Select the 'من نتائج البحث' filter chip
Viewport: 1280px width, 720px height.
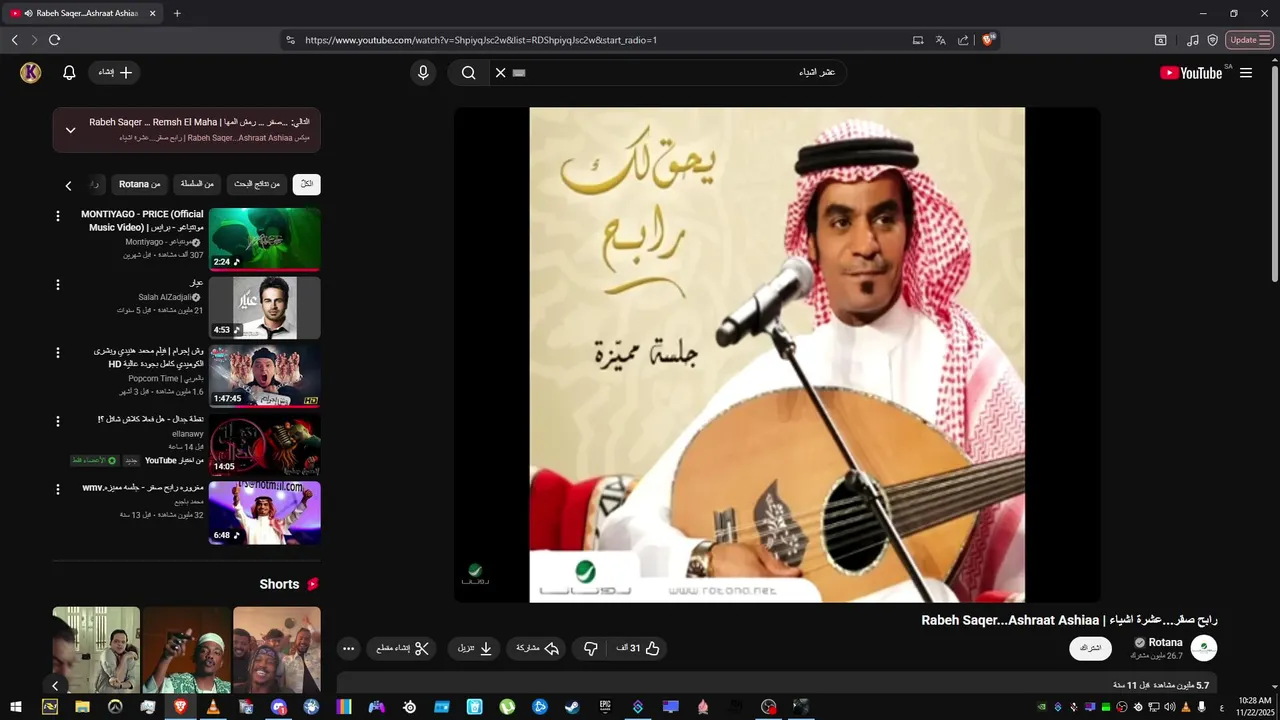pos(257,184)
